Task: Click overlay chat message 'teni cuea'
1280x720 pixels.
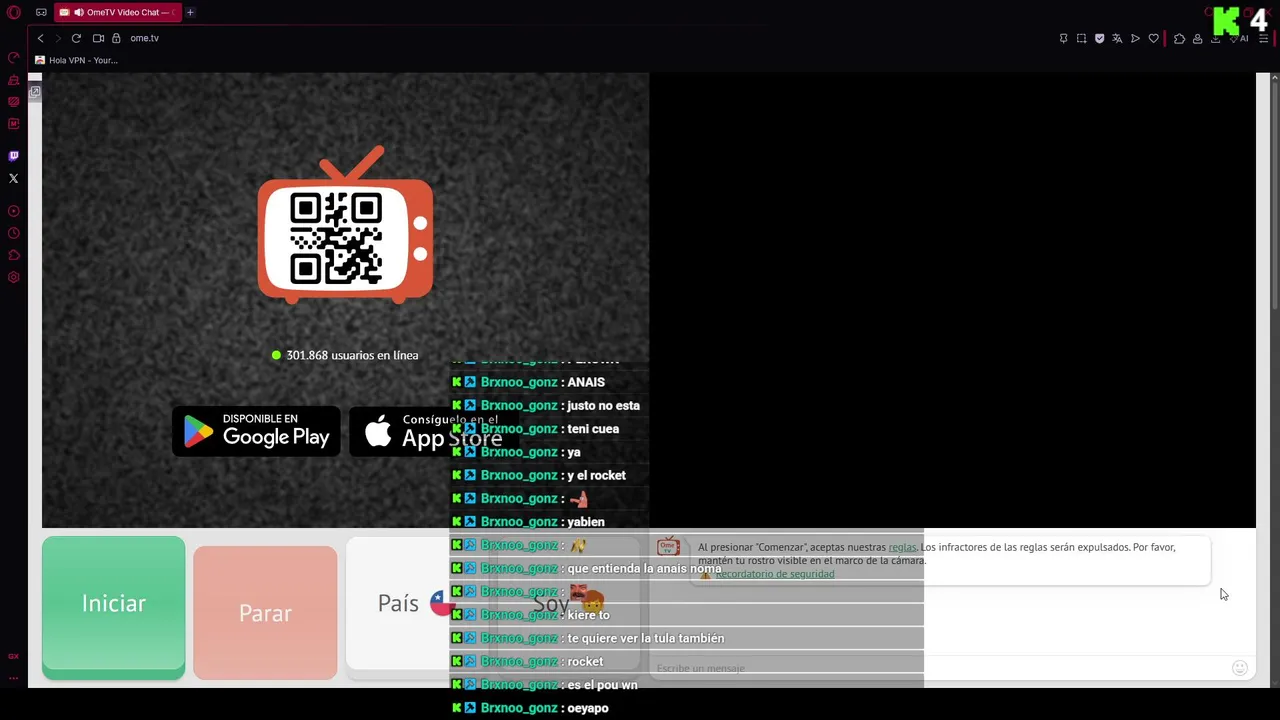Action: click(x=593, y=429)
